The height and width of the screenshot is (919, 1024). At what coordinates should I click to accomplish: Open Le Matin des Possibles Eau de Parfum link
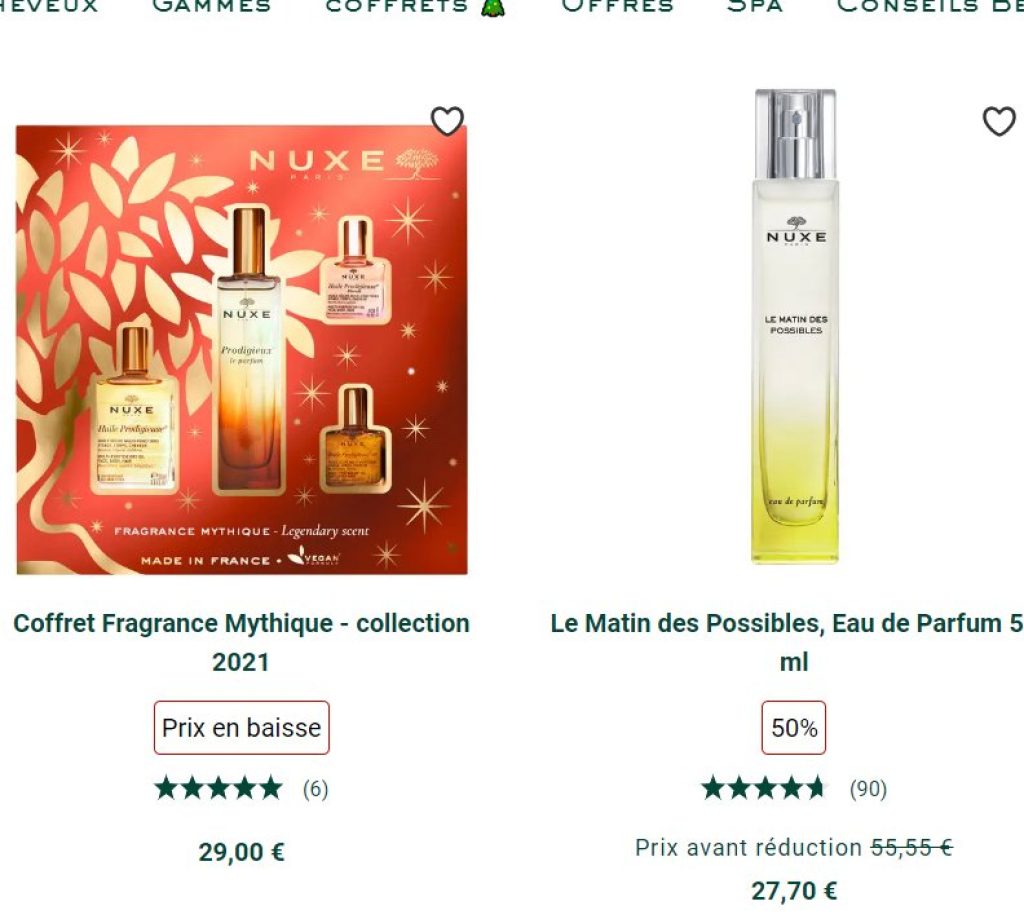[x=787, y=642]
